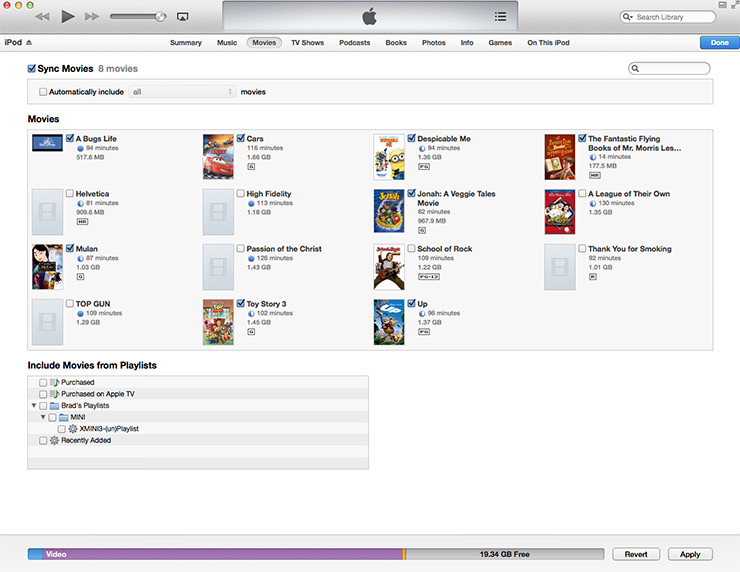740x572 pixels.
Task: Switch to the Photos tab
Action: point(434,42)
